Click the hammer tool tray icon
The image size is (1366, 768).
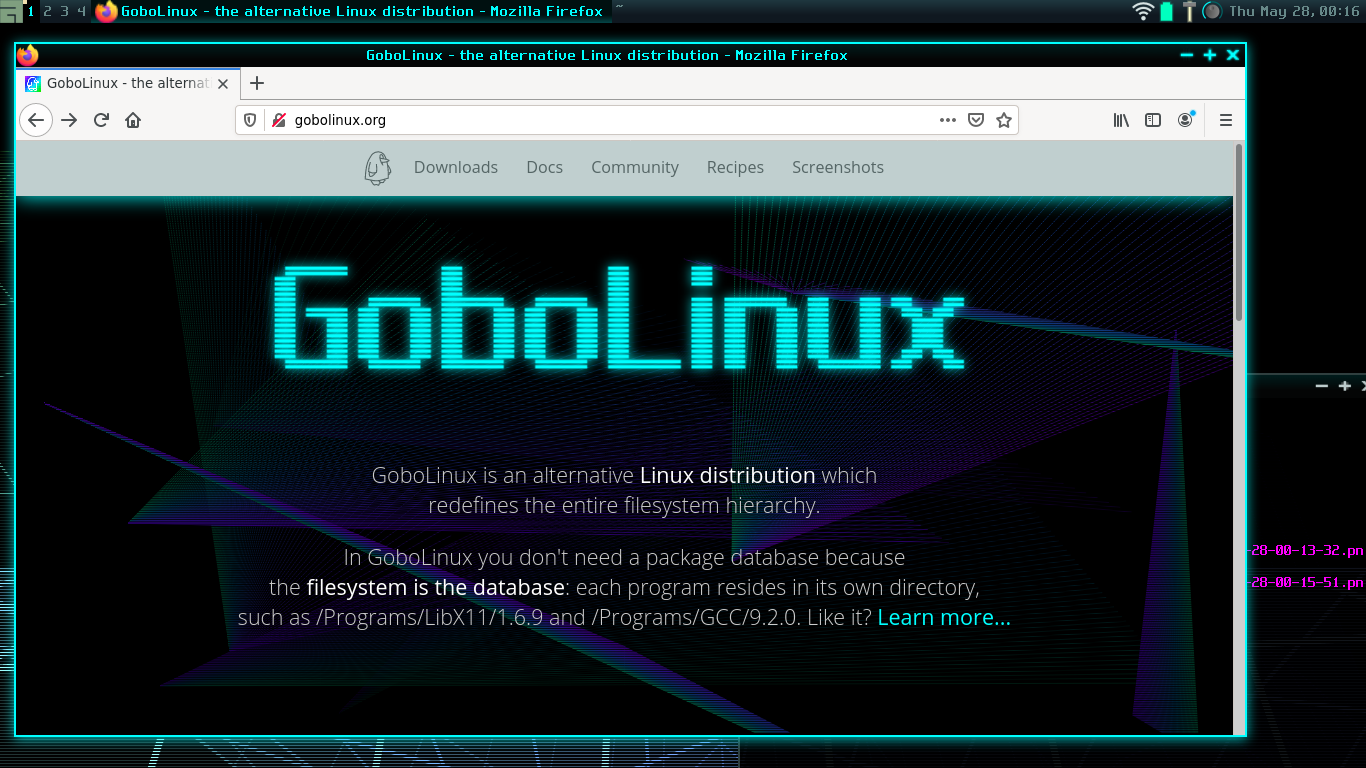coord(1188,11)
